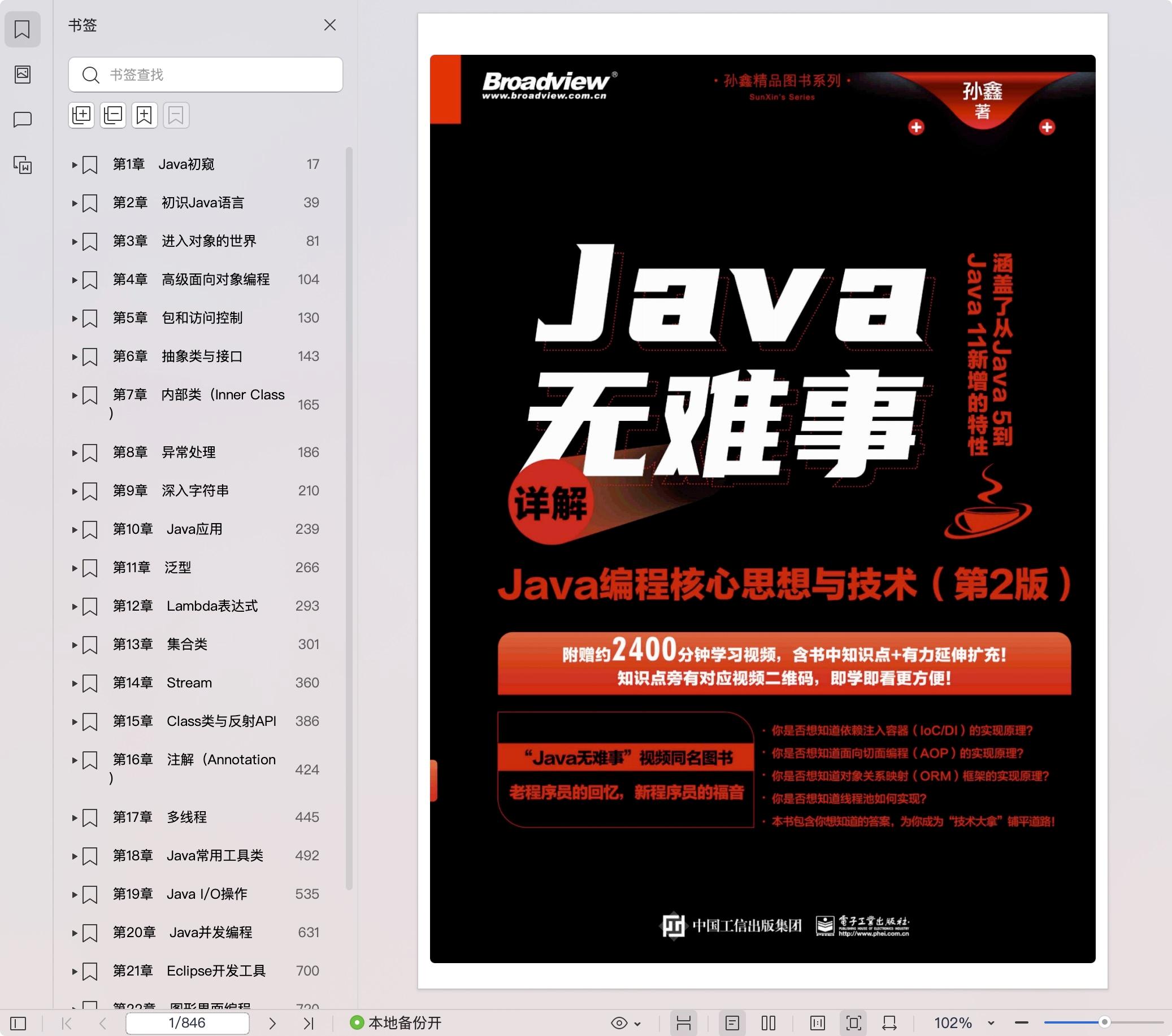The height and width of the screenshot is (1036, 1172).
Task: Jump to 第15章 Class类与反射API bookmark
Action: point(194,721)
